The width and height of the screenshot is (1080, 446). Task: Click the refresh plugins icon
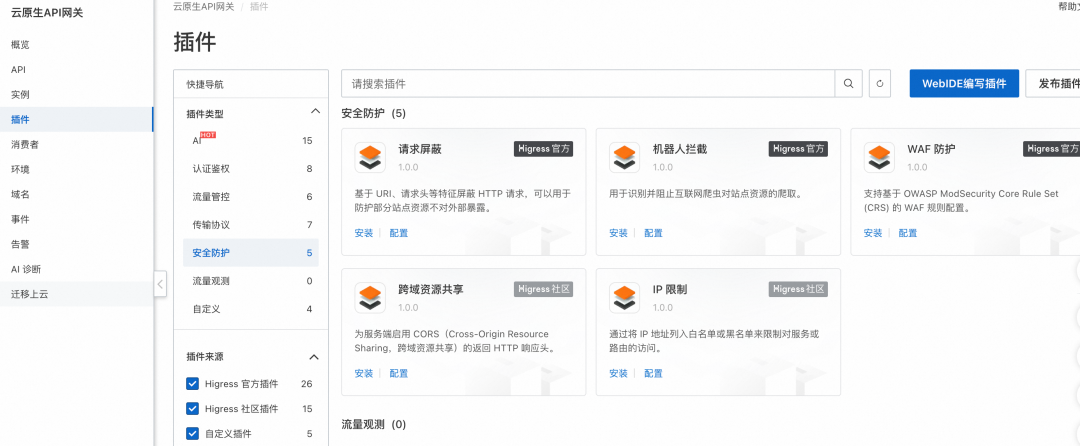(880, 83)
